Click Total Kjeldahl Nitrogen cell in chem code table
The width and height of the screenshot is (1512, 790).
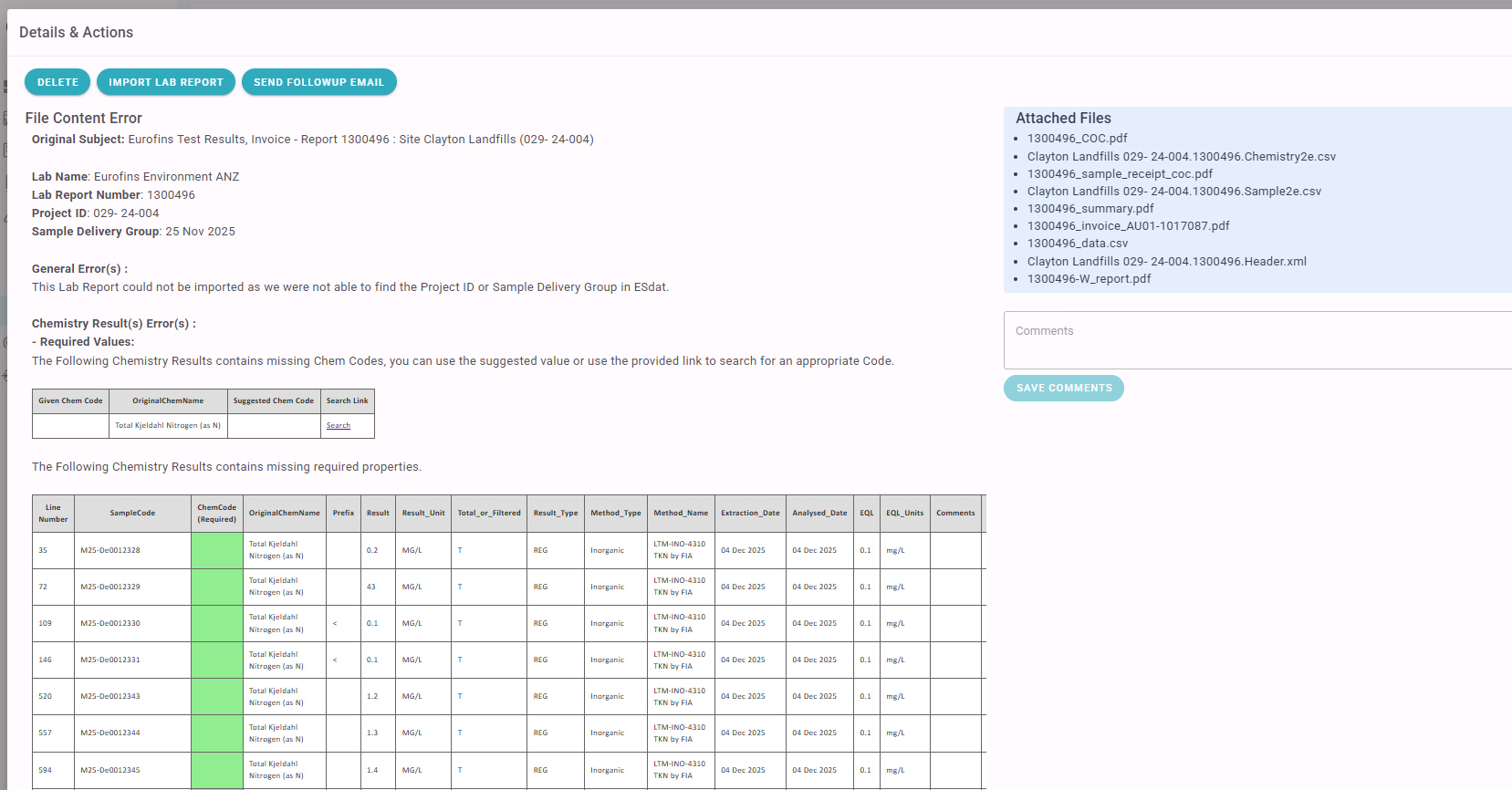point(168,426)
